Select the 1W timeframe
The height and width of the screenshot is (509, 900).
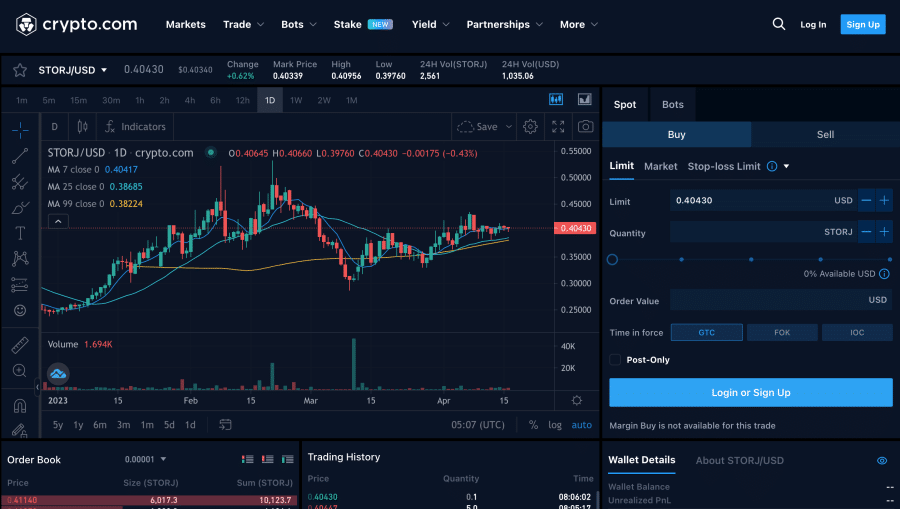pos(296,100)
